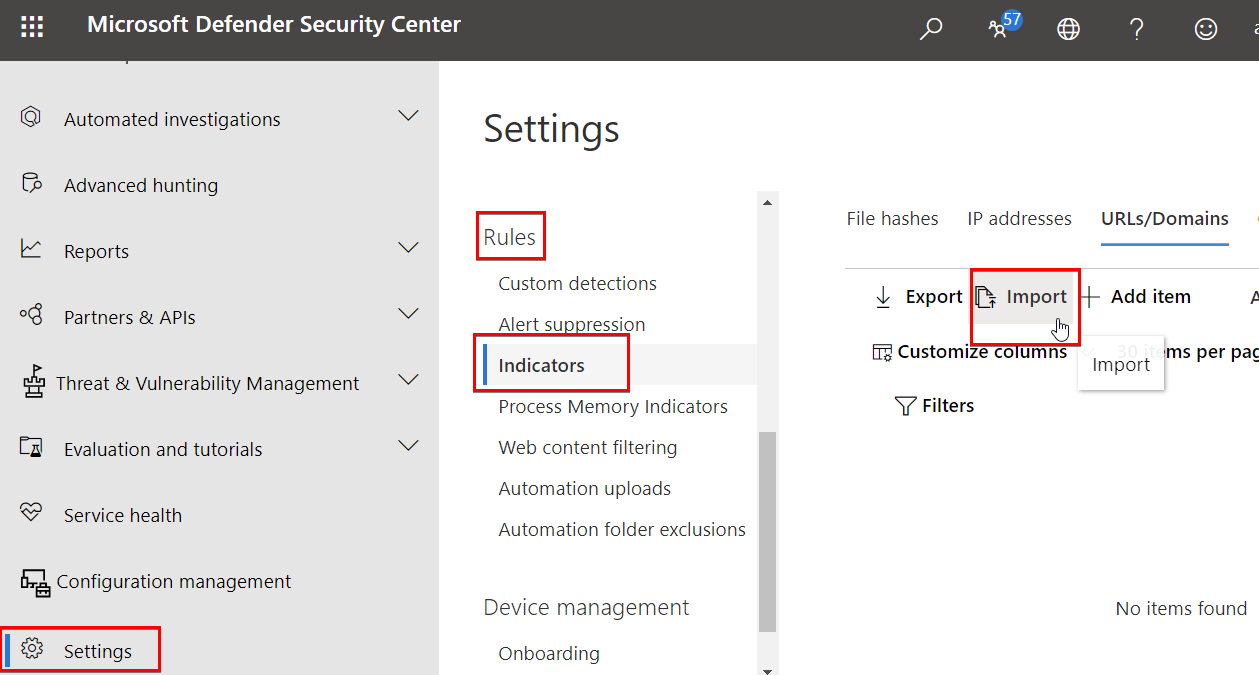Open Automation uploads settings
1259x675 pixels.
585,488
